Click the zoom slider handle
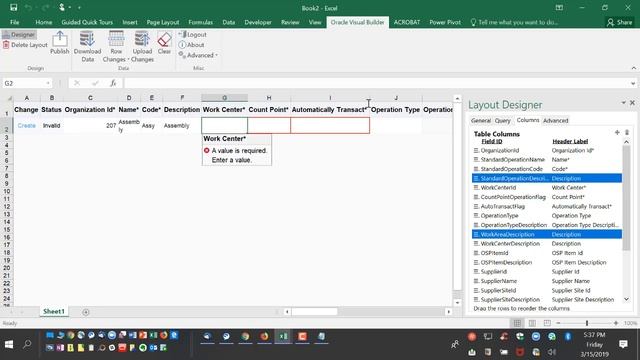The image size is (640, 360). click(x=587, y=323)
